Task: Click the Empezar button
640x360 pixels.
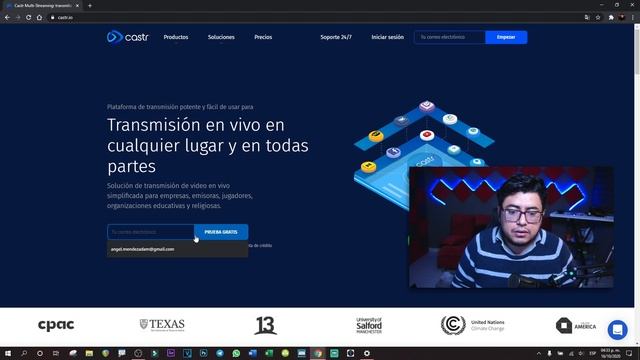Action: [x=506, y=37]
